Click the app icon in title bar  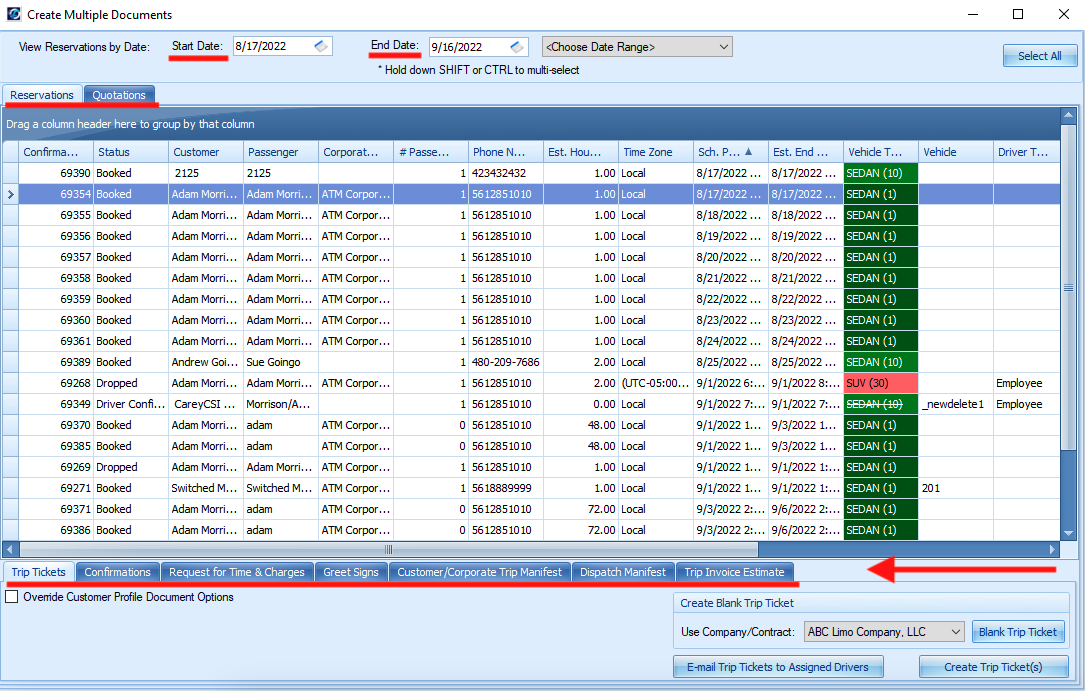tap(13, 14)
